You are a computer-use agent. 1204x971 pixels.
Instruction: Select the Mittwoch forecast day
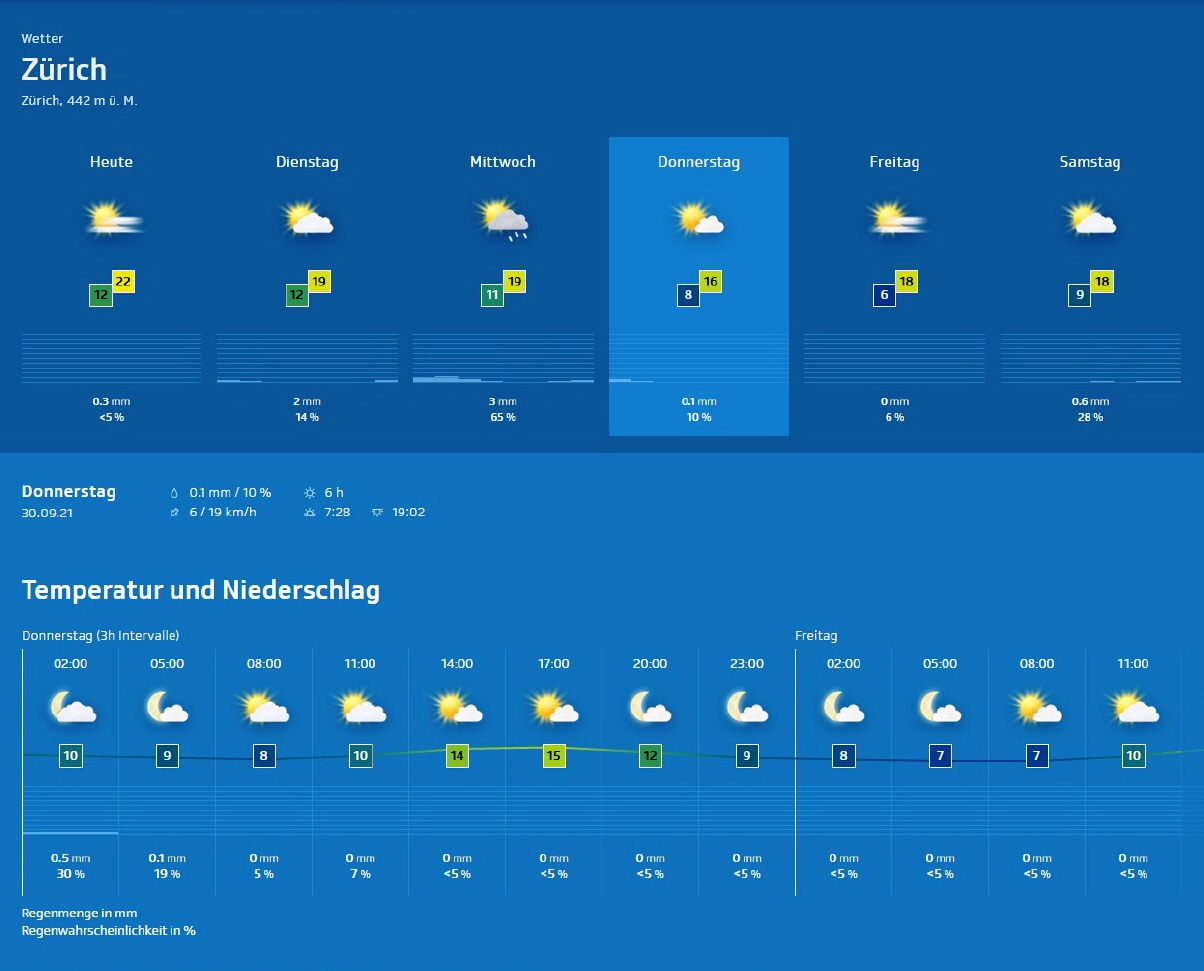tap(503, 286)
